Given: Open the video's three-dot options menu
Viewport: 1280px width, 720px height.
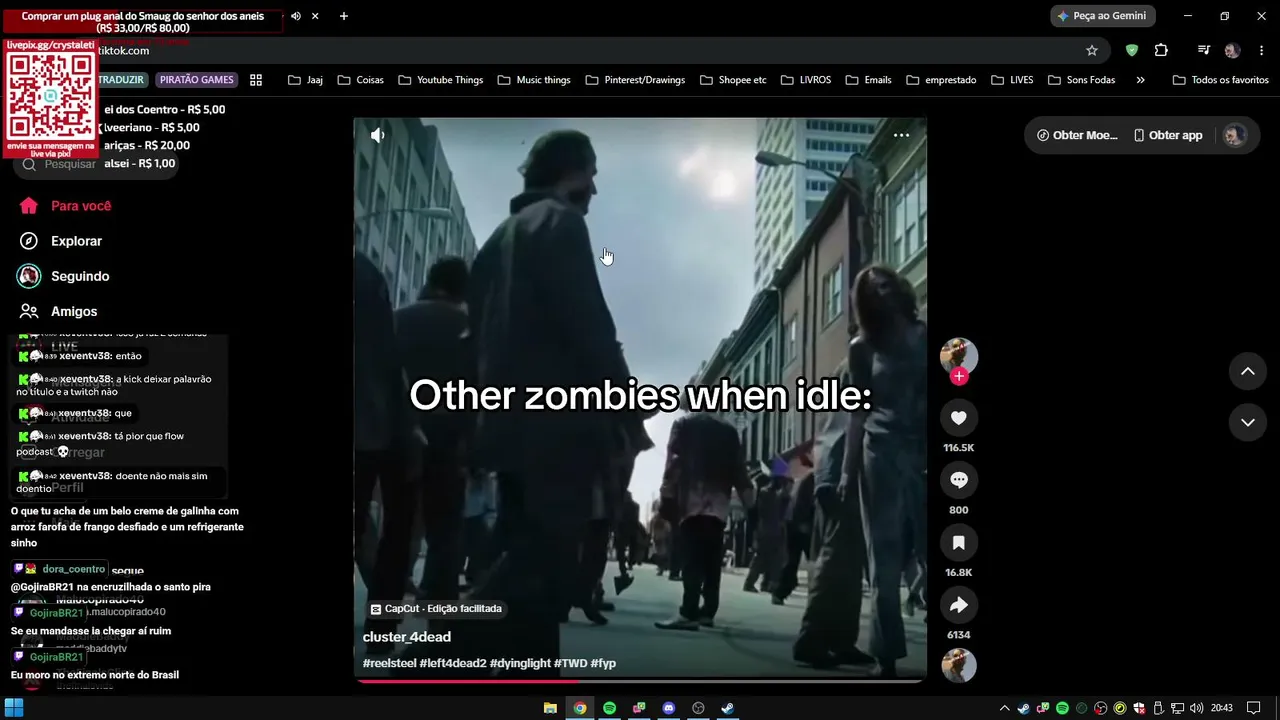Looking at the screenshot, I should [x=901, y=135].
